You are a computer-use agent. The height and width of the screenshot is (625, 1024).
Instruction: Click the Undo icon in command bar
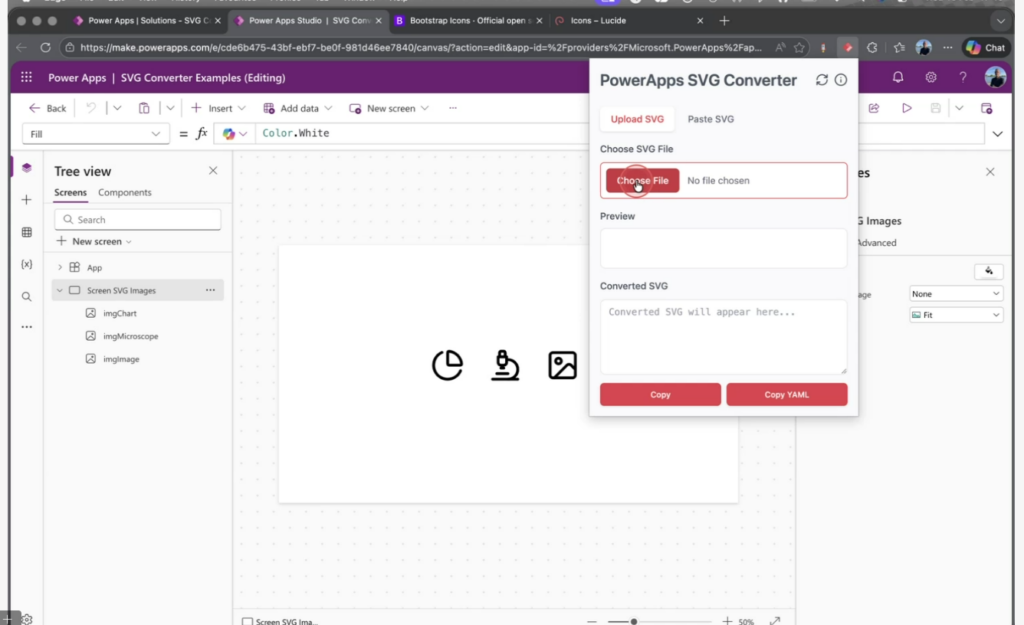(91, 108)
